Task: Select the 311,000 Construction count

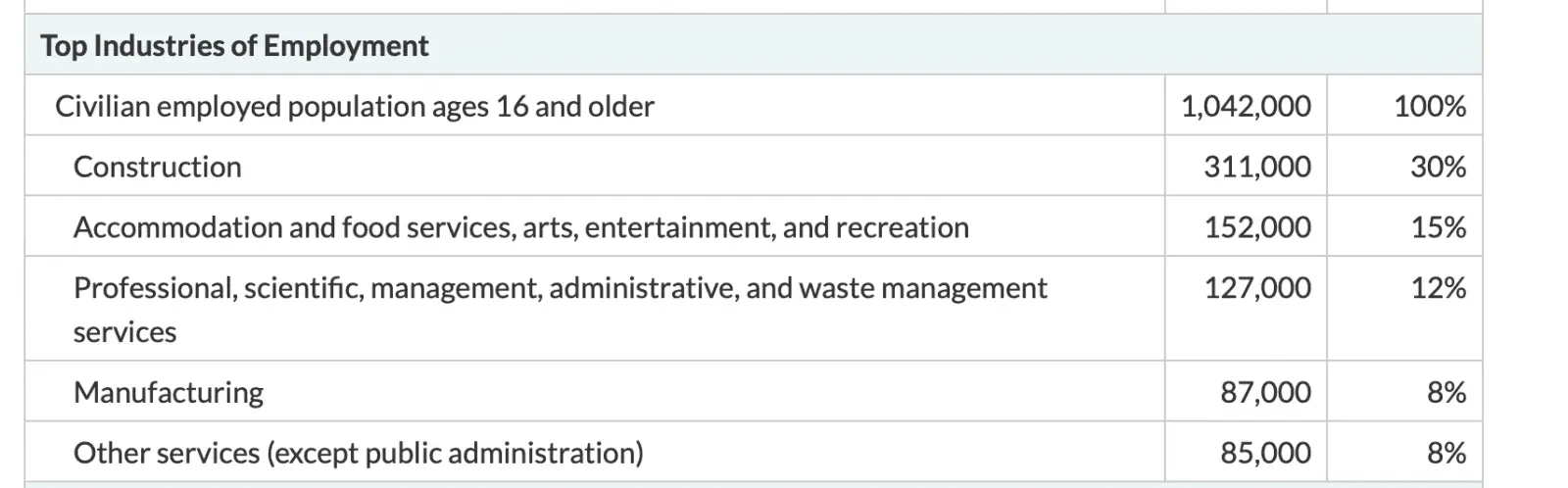Action: [x=1257, y=167]
